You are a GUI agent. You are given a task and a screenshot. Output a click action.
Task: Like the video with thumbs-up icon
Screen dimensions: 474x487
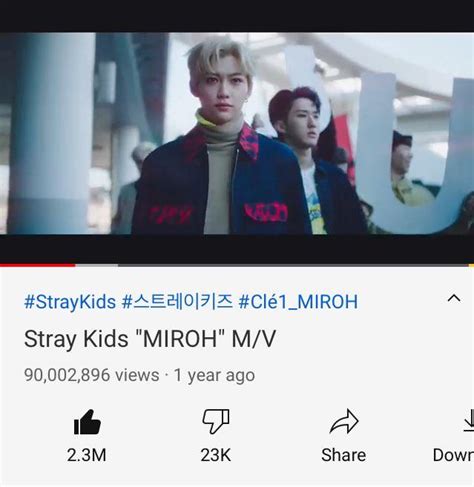pos(87,422)
